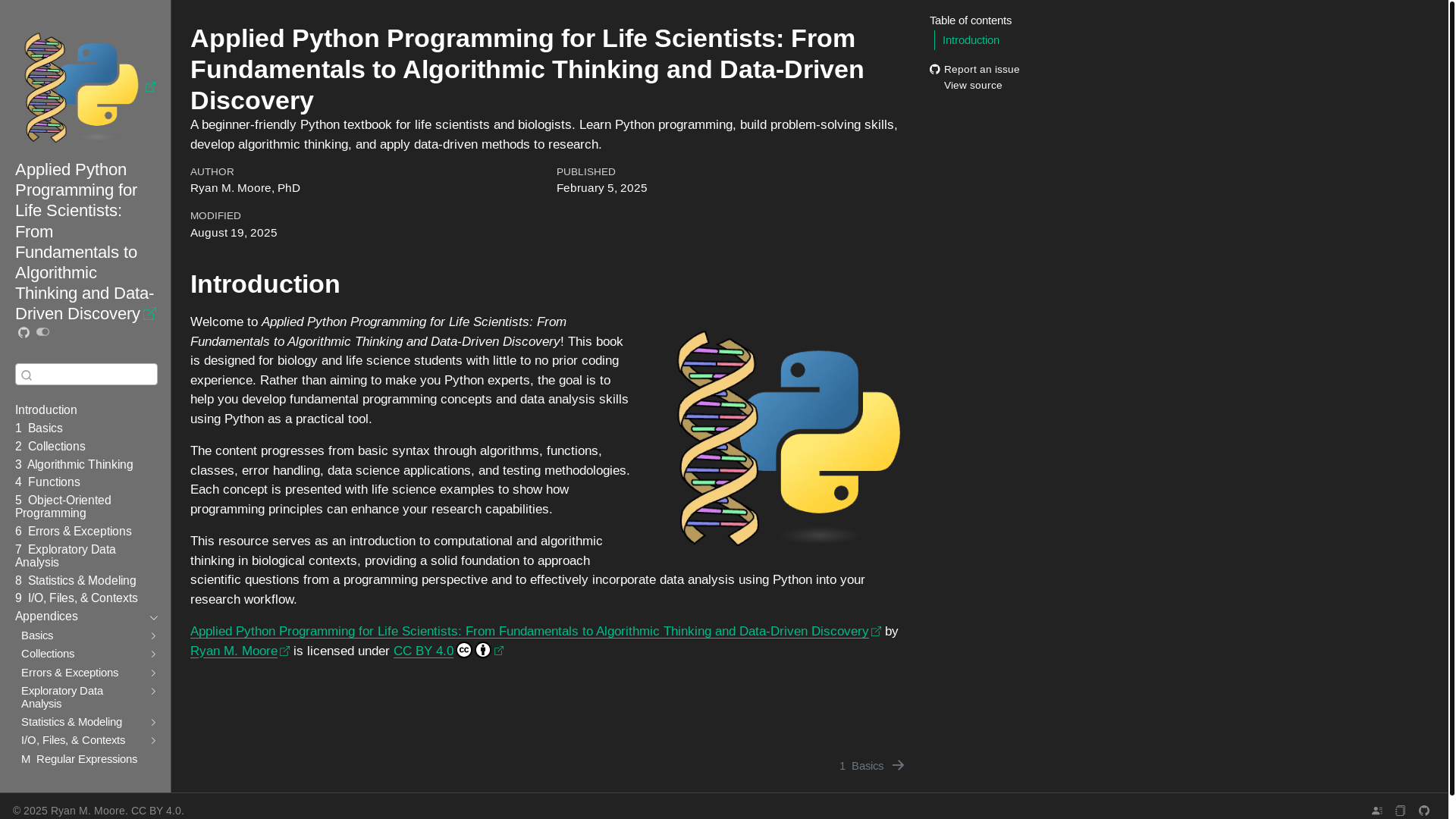The image size is (1456, 819).
Task: Click the DNA Python logo in sidebar
Action: point(82,87)
